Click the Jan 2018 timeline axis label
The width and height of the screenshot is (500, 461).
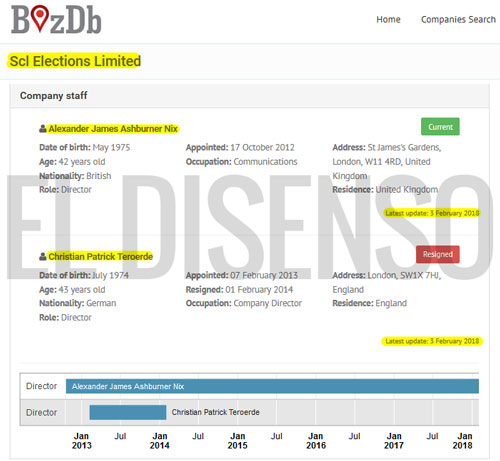pyautogui.click(x=463, y=441)
